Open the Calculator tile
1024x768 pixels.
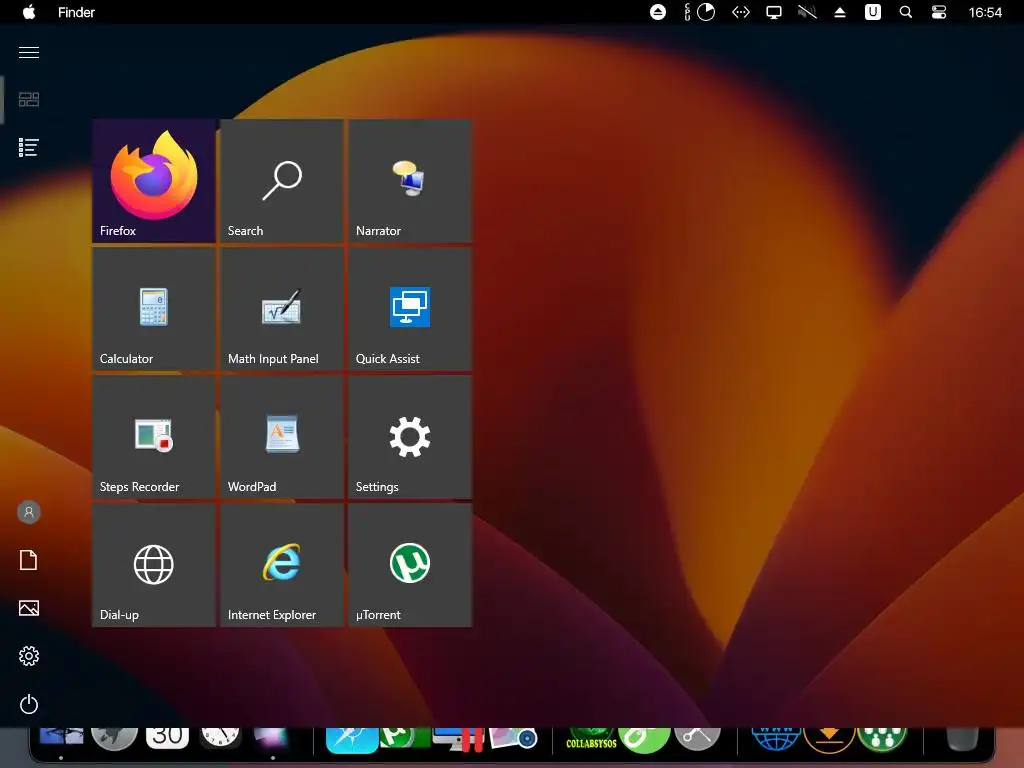click(x=153, y=309)
